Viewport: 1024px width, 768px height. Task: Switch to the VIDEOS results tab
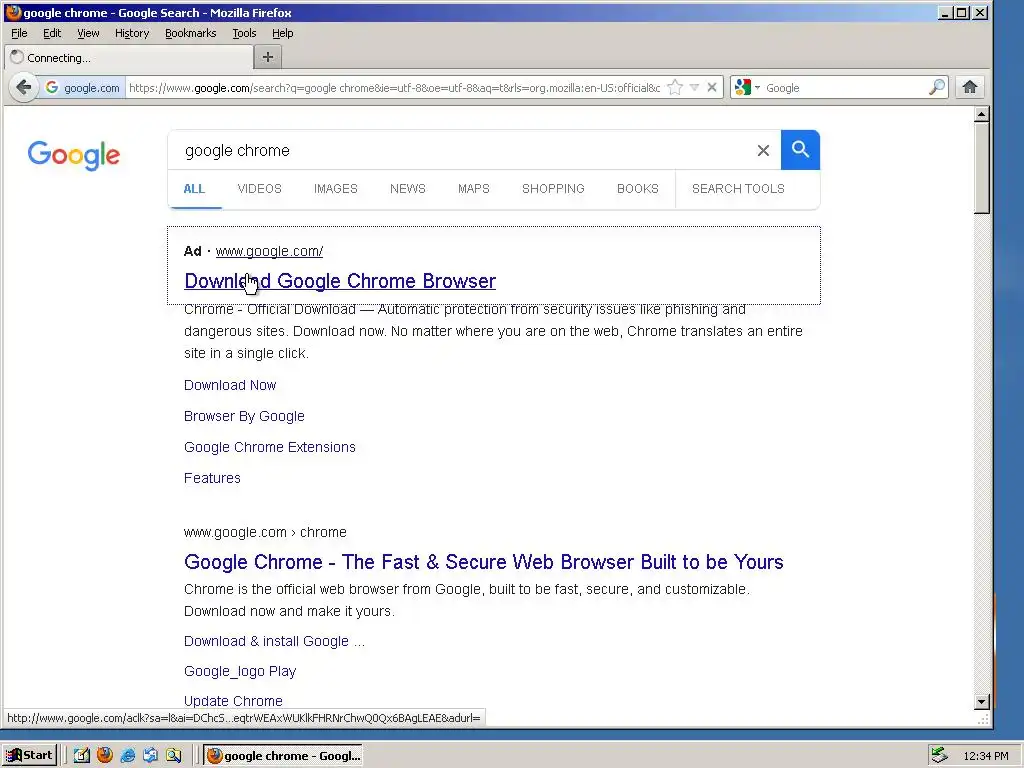(x=259, y=189)
